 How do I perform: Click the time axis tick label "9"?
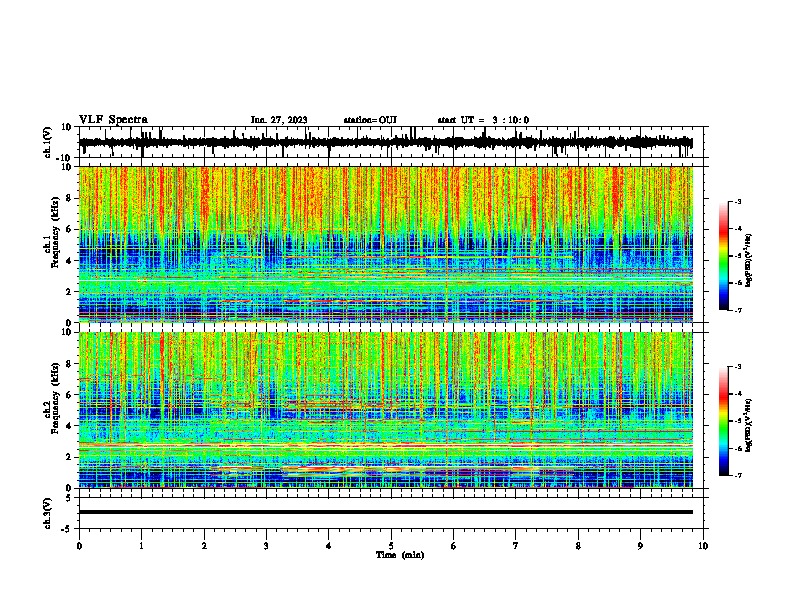click(640, 546)
